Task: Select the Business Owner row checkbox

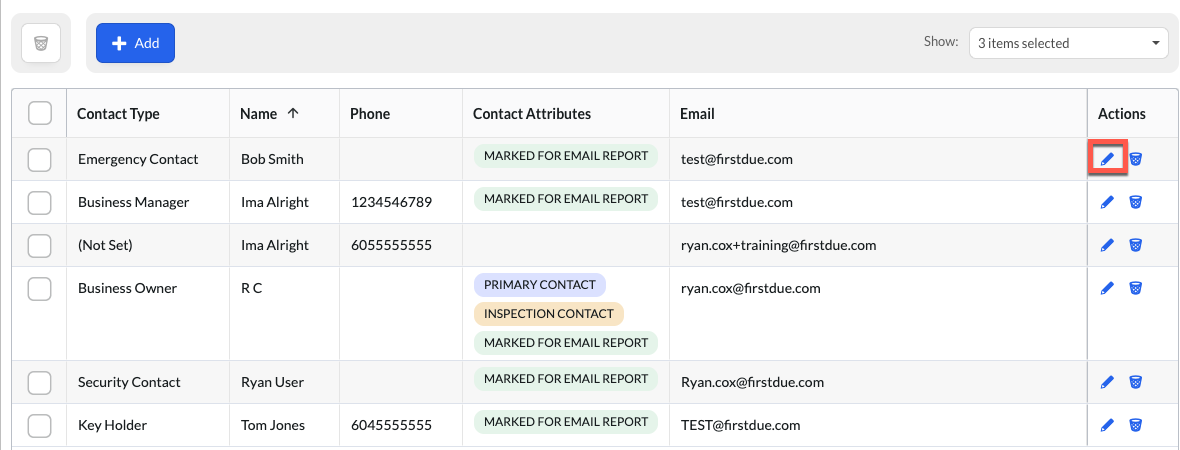Action: coord(39,288)
